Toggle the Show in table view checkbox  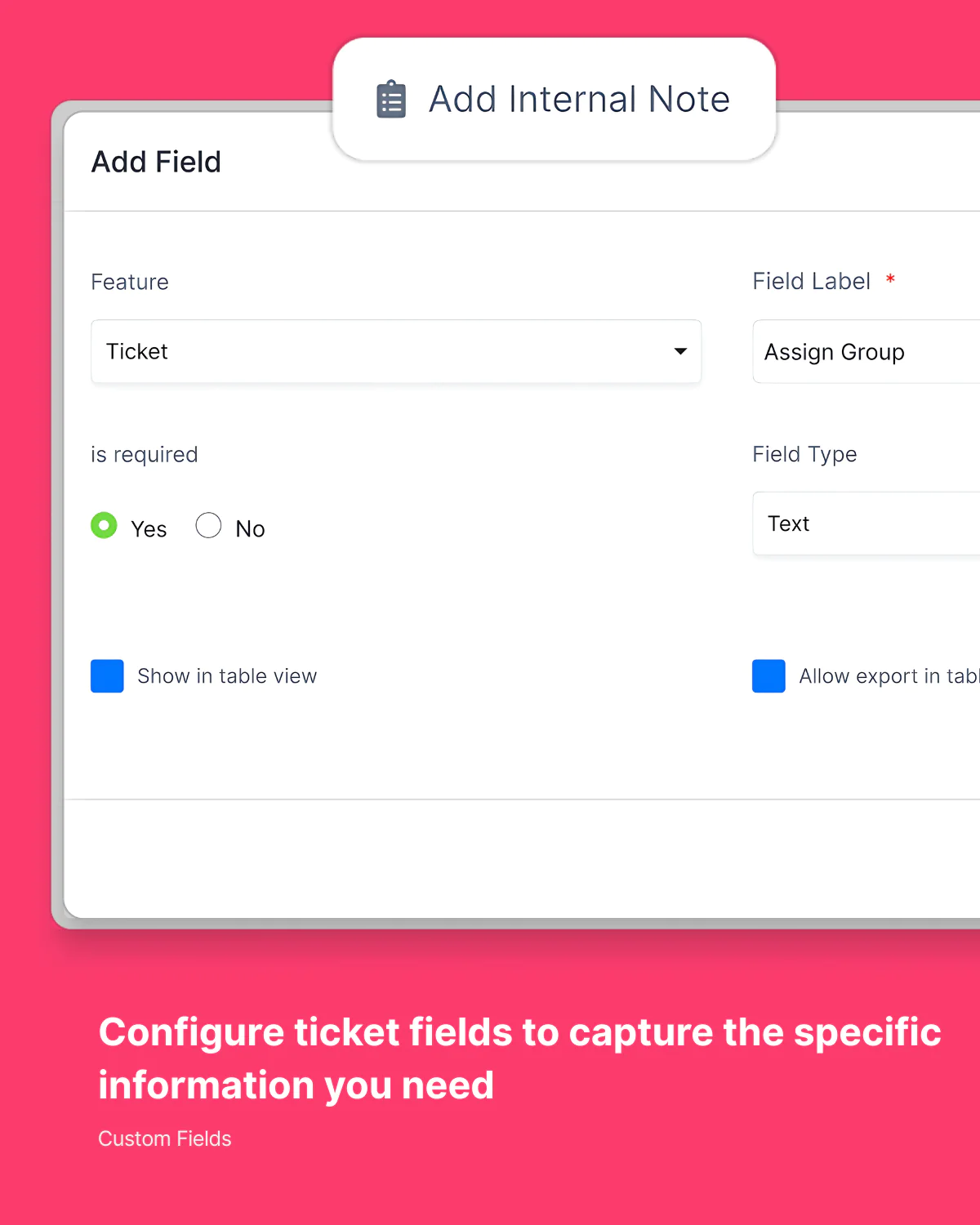[107, 676]
